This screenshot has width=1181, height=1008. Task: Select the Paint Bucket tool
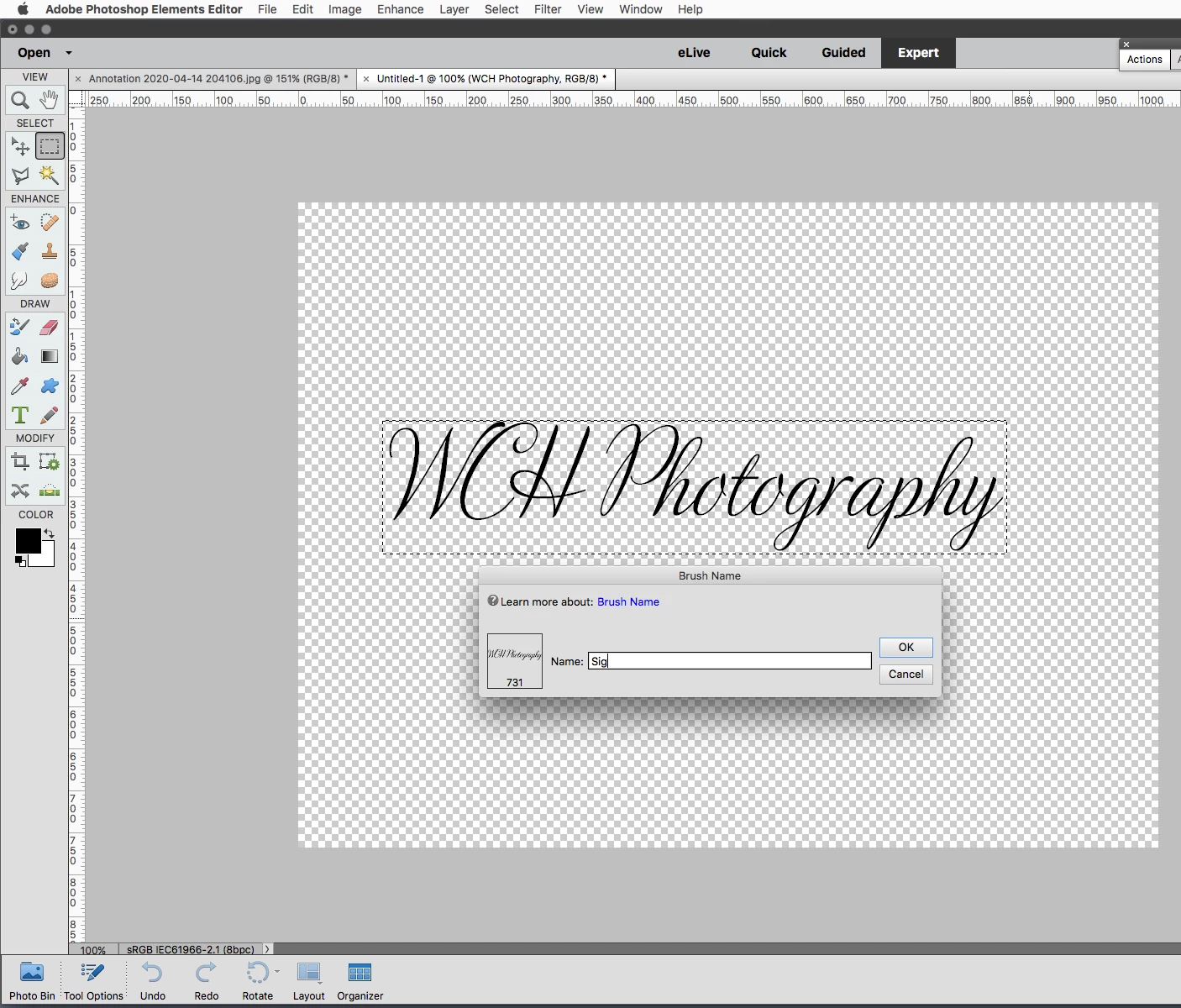click(x=20, y=357)
